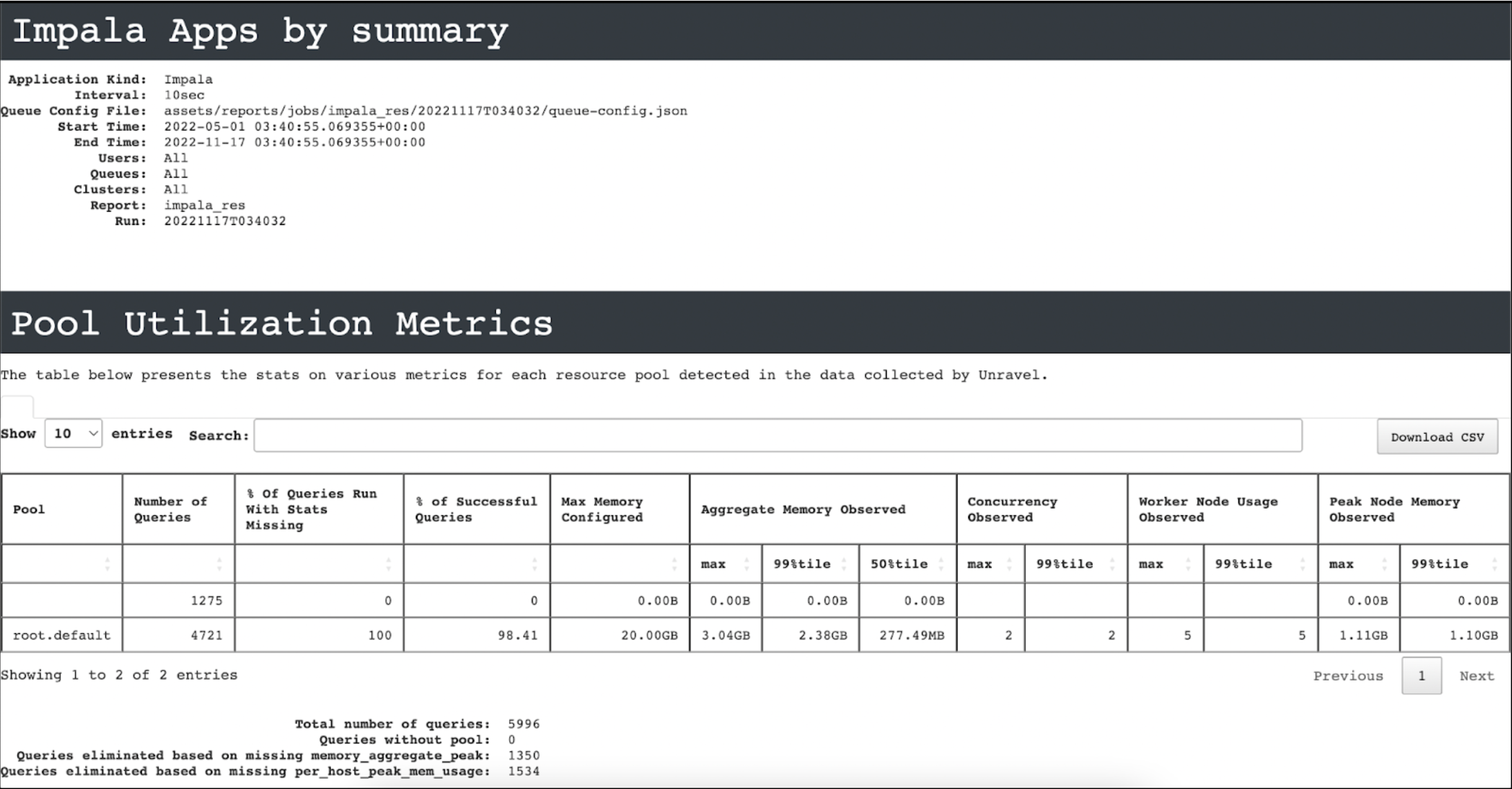1512x789 pixels.
Task: Click the blank tab above the table
Action: pyautogui.click(x=17, y=406)
